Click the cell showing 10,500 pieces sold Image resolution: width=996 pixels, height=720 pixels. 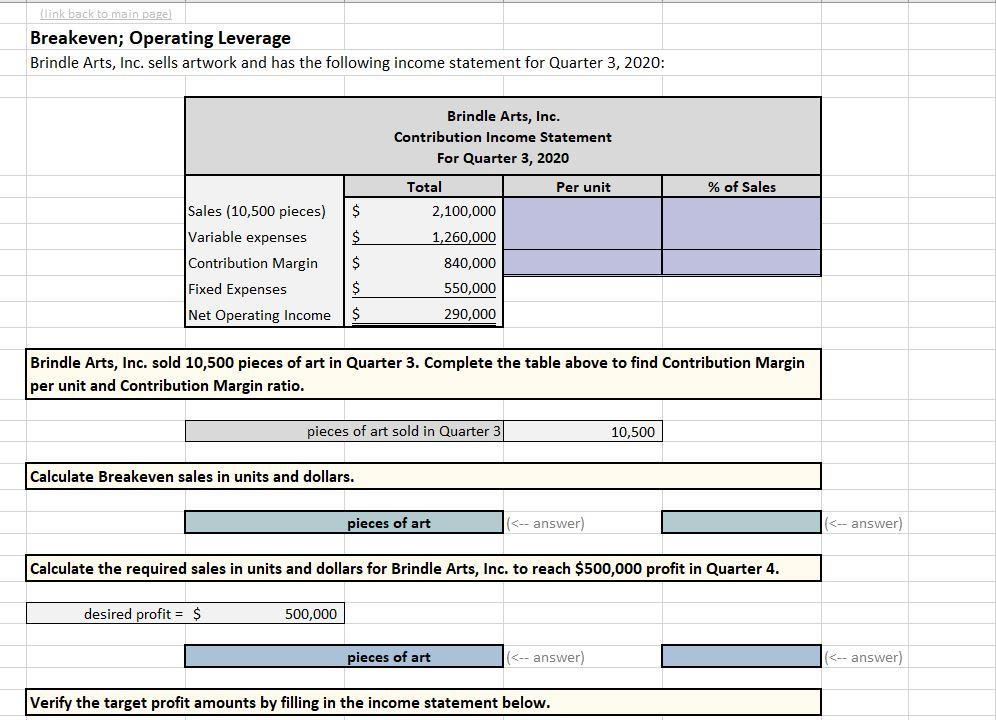pyautogui.click(x=583, y=431)
